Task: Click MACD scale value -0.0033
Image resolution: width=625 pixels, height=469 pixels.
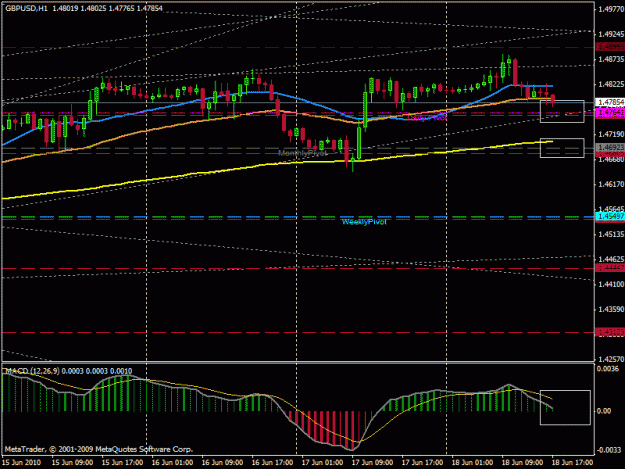Action: [x=608, y=450]
